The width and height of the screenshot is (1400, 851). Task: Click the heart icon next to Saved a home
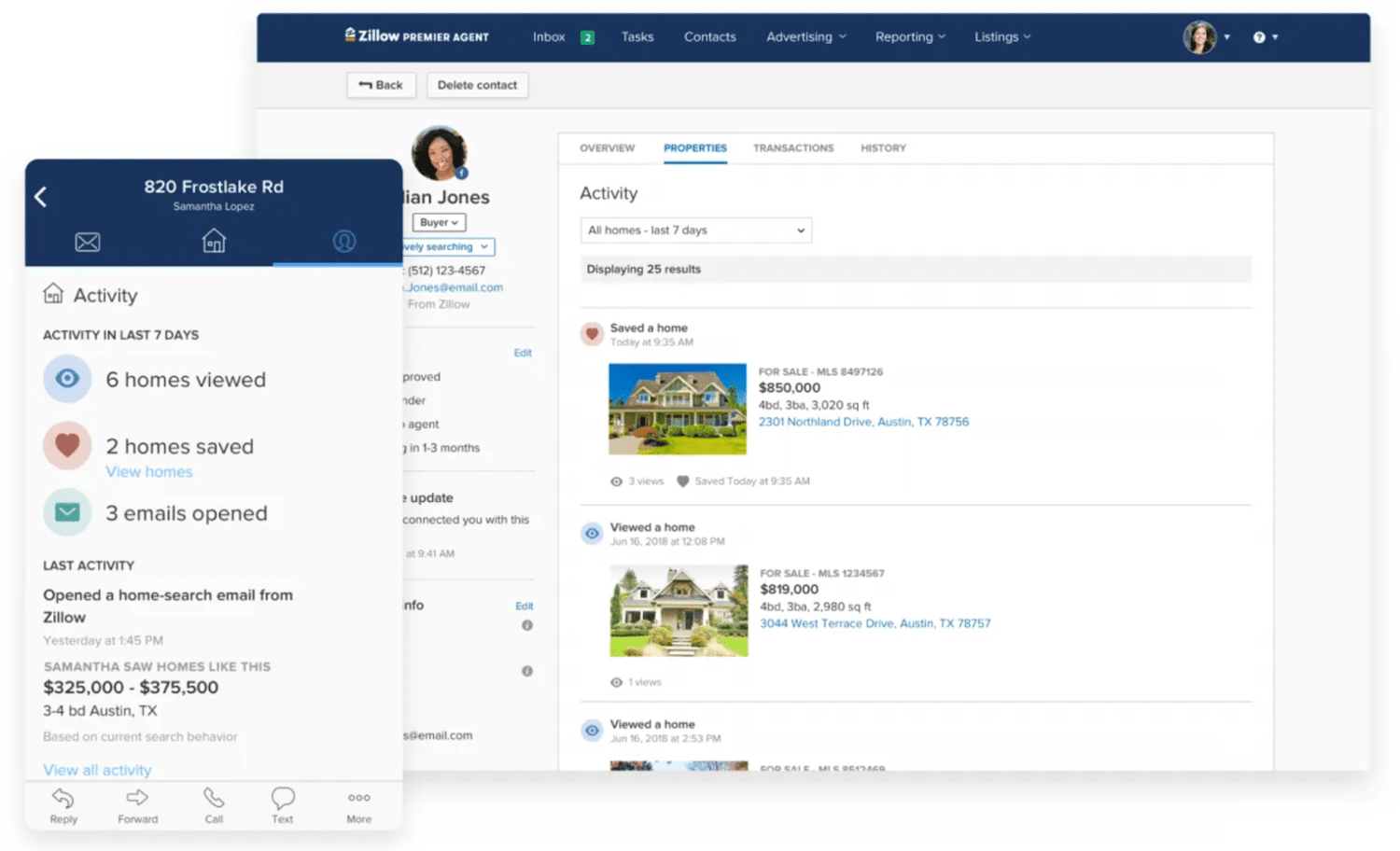point(592,333)
